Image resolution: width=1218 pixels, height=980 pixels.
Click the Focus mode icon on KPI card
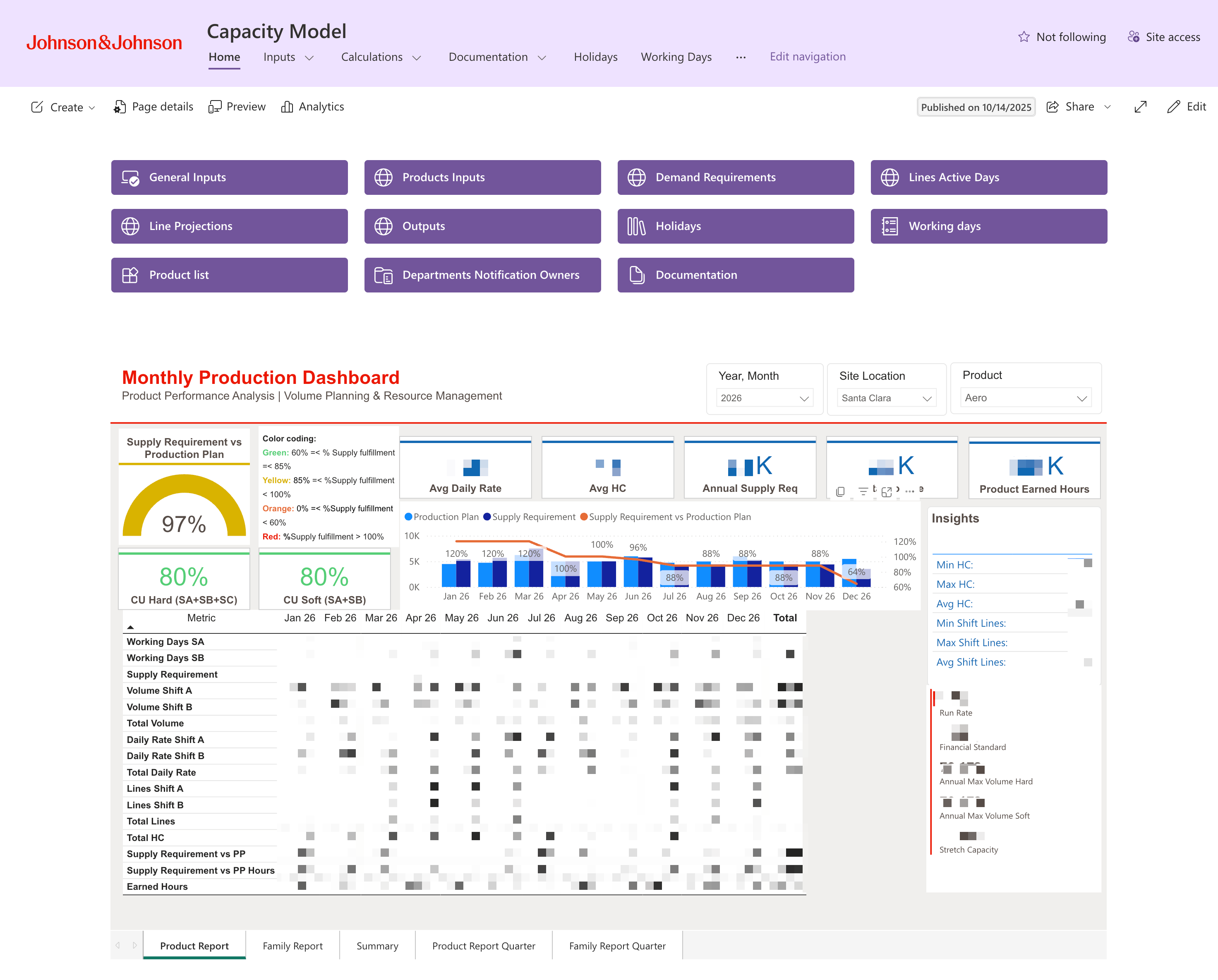click(886, 491)
